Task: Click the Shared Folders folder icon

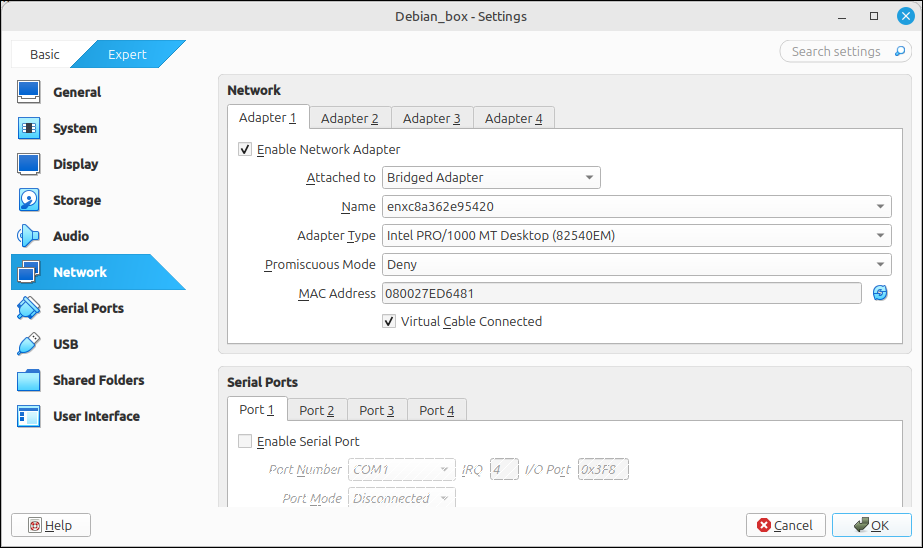Action: 28,380
